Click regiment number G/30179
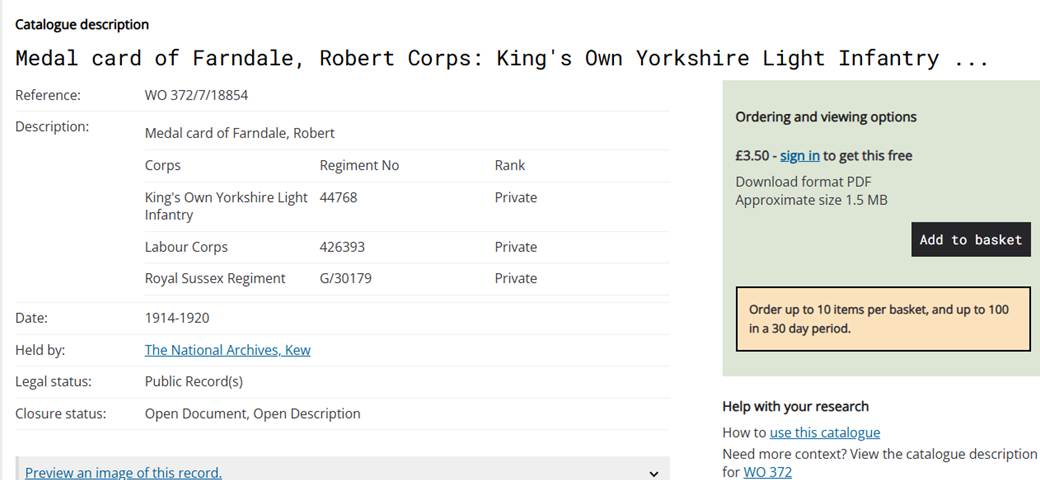Screen dimensions: 1040x480 [x=346, y=278]
